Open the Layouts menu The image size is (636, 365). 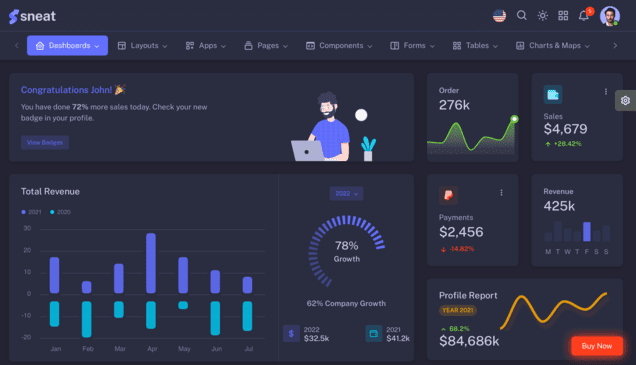pos(142,45)
